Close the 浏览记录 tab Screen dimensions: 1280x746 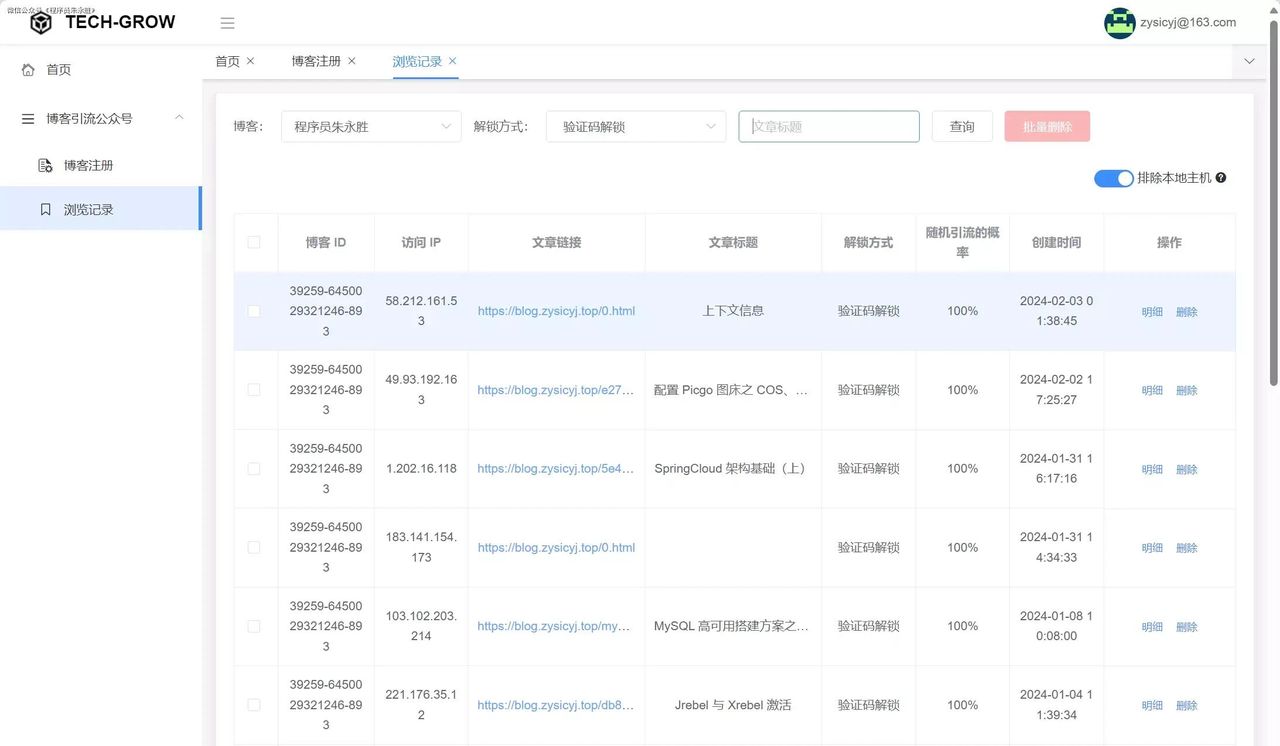coord(452,61)
